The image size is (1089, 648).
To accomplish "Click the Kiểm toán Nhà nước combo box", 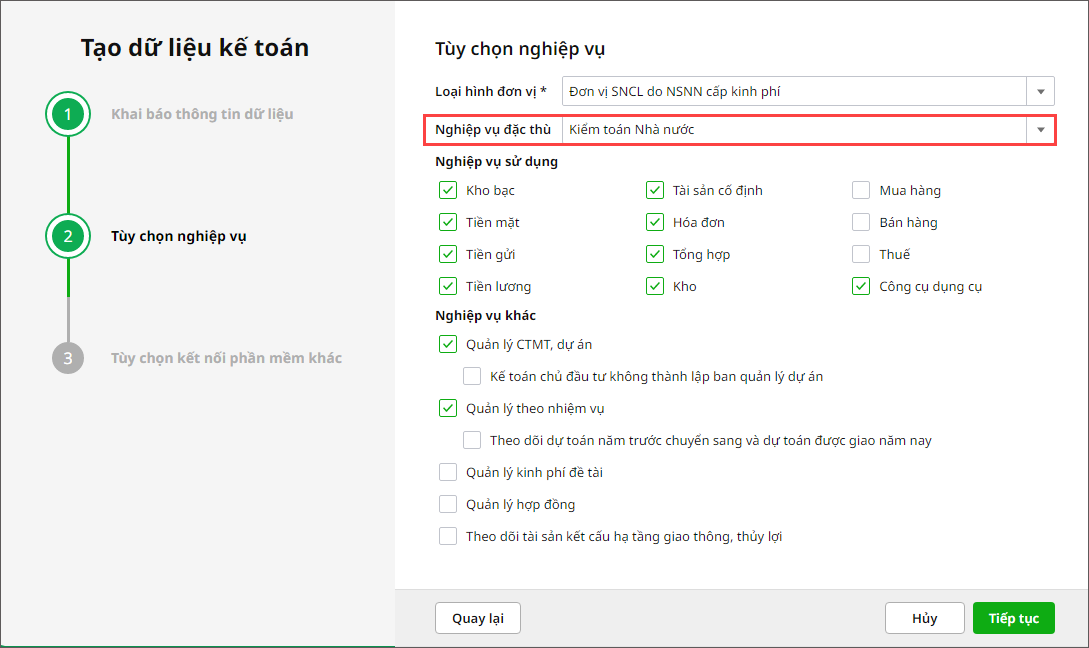I will (794, 129).
